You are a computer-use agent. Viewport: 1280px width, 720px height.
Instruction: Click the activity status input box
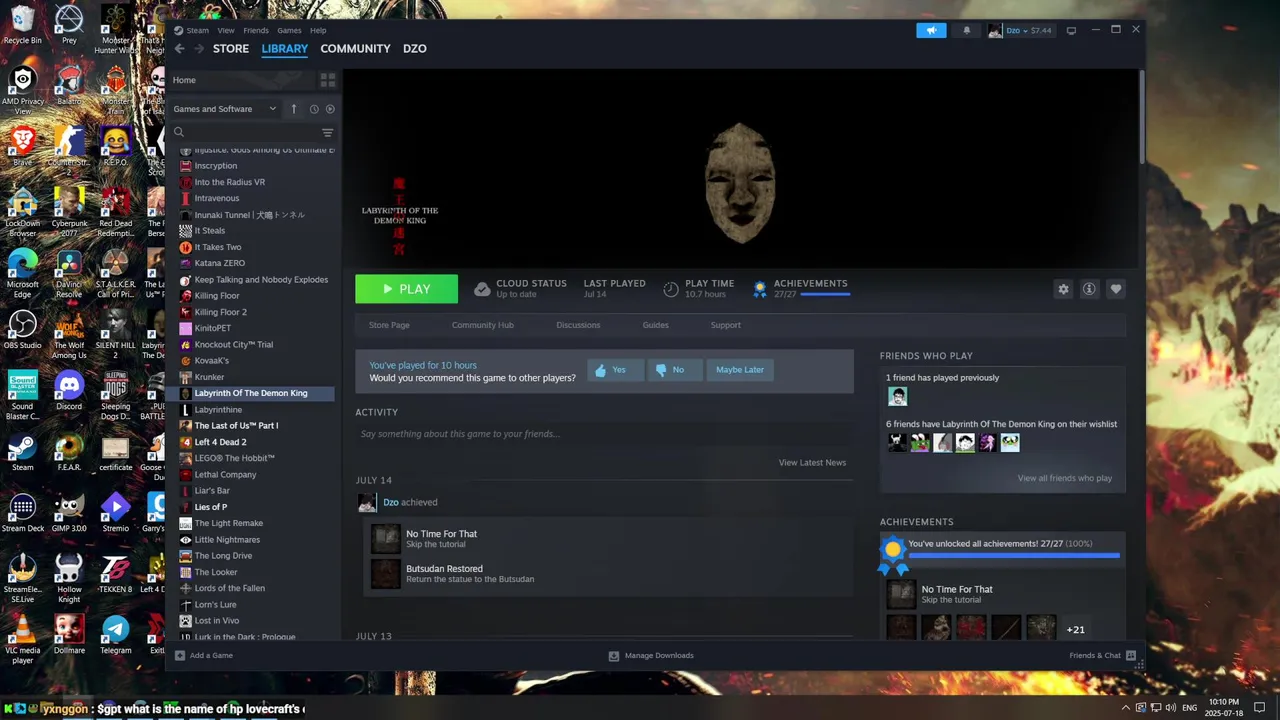point(604,434)
